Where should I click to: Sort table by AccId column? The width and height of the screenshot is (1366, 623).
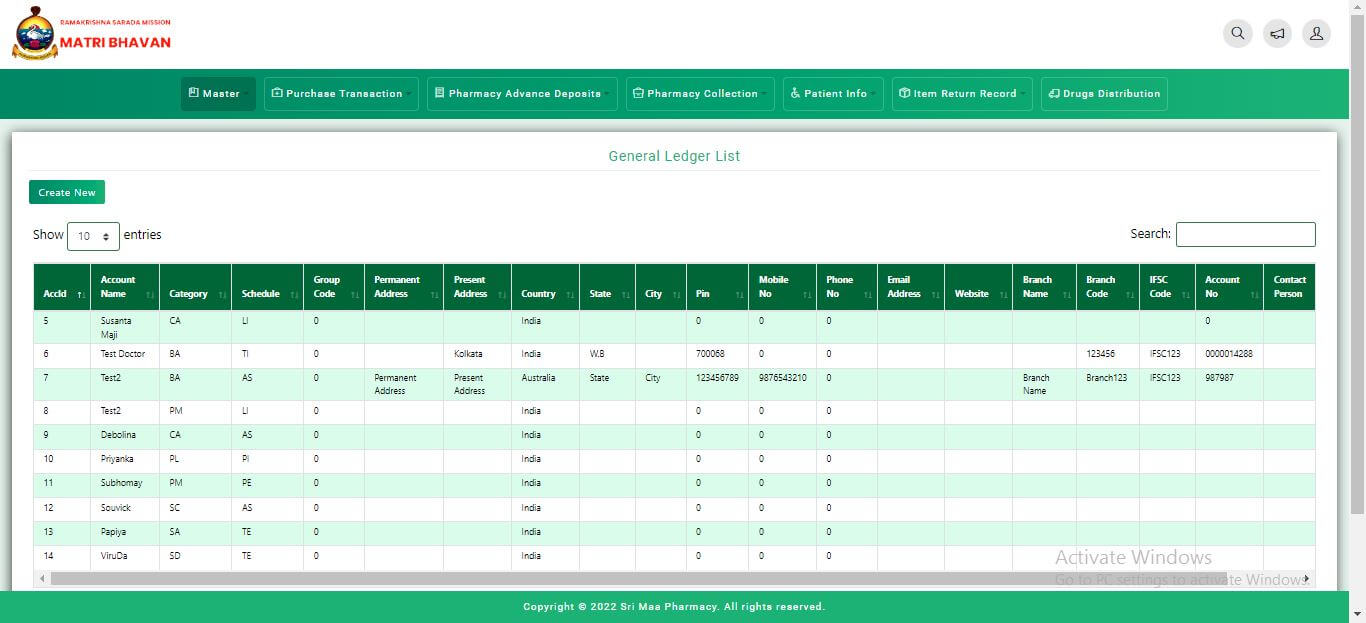point(62,287)
